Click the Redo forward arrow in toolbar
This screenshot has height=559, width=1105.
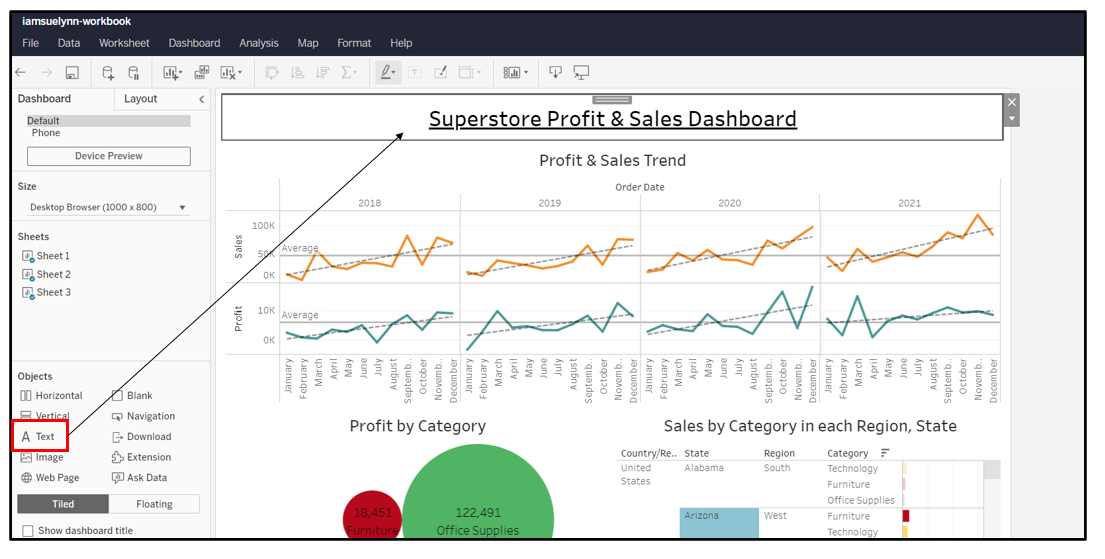tap(47, 72)
